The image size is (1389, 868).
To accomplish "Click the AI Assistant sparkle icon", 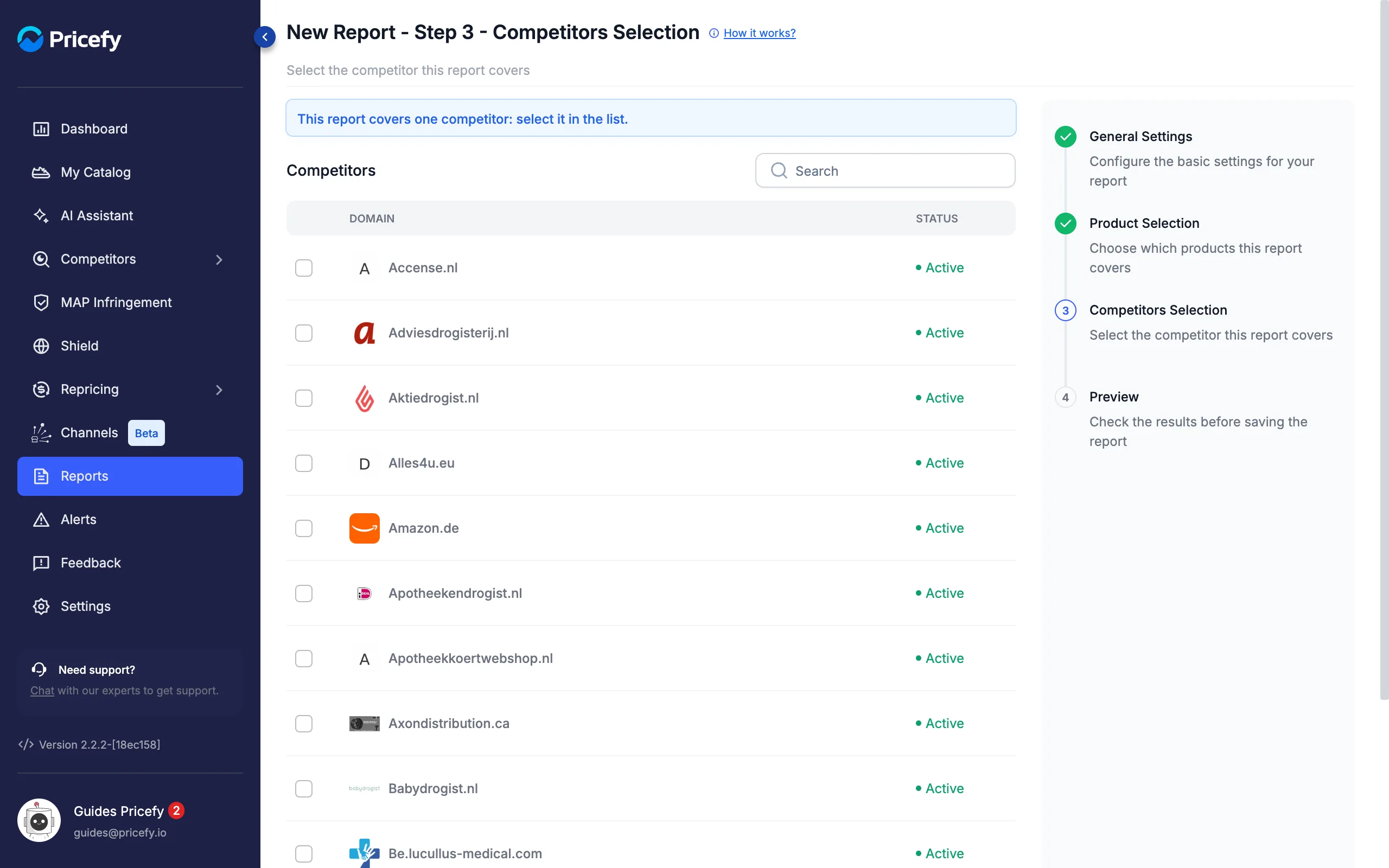I will (x=41, y=215).
